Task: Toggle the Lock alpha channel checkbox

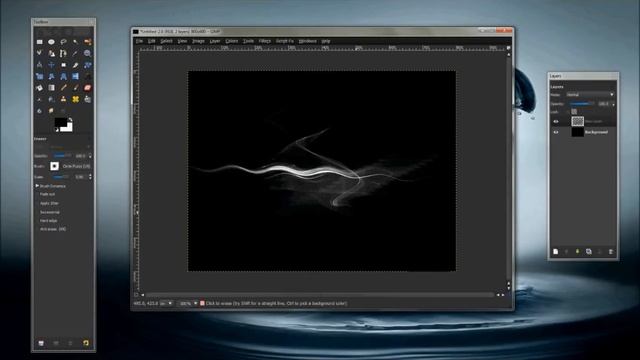Action: (x=574, y=112)
